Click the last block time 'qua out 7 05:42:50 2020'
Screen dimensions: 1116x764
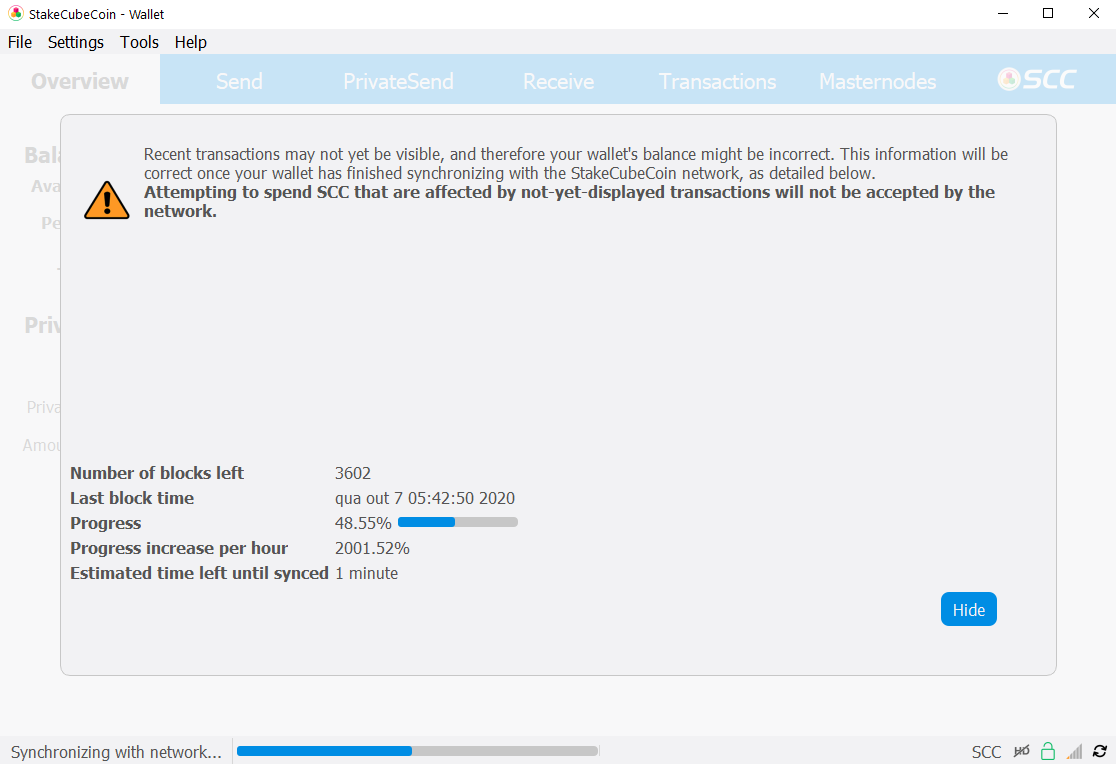[425, 498]
